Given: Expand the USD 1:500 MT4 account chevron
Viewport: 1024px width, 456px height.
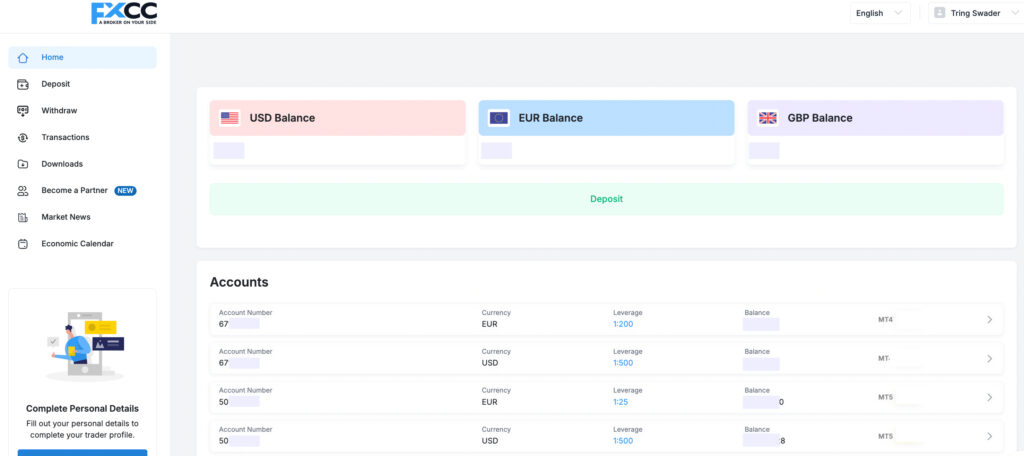Looking at the screenshot, I should (x=989, y=359).
